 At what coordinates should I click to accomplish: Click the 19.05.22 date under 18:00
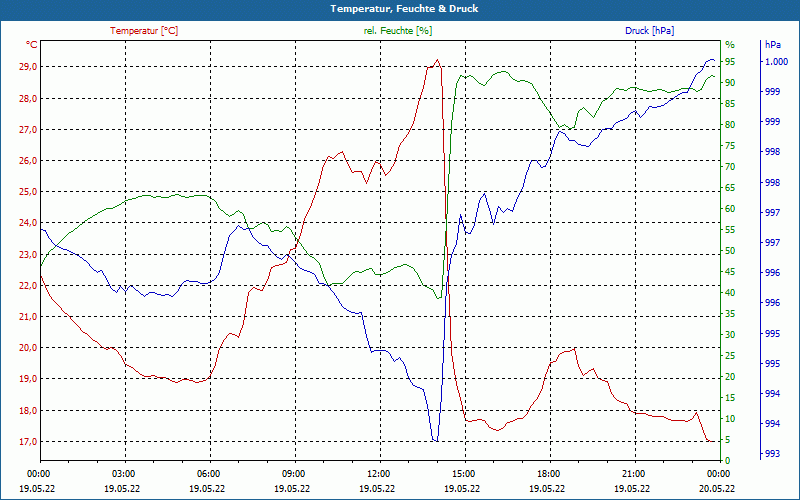[547, 489]
